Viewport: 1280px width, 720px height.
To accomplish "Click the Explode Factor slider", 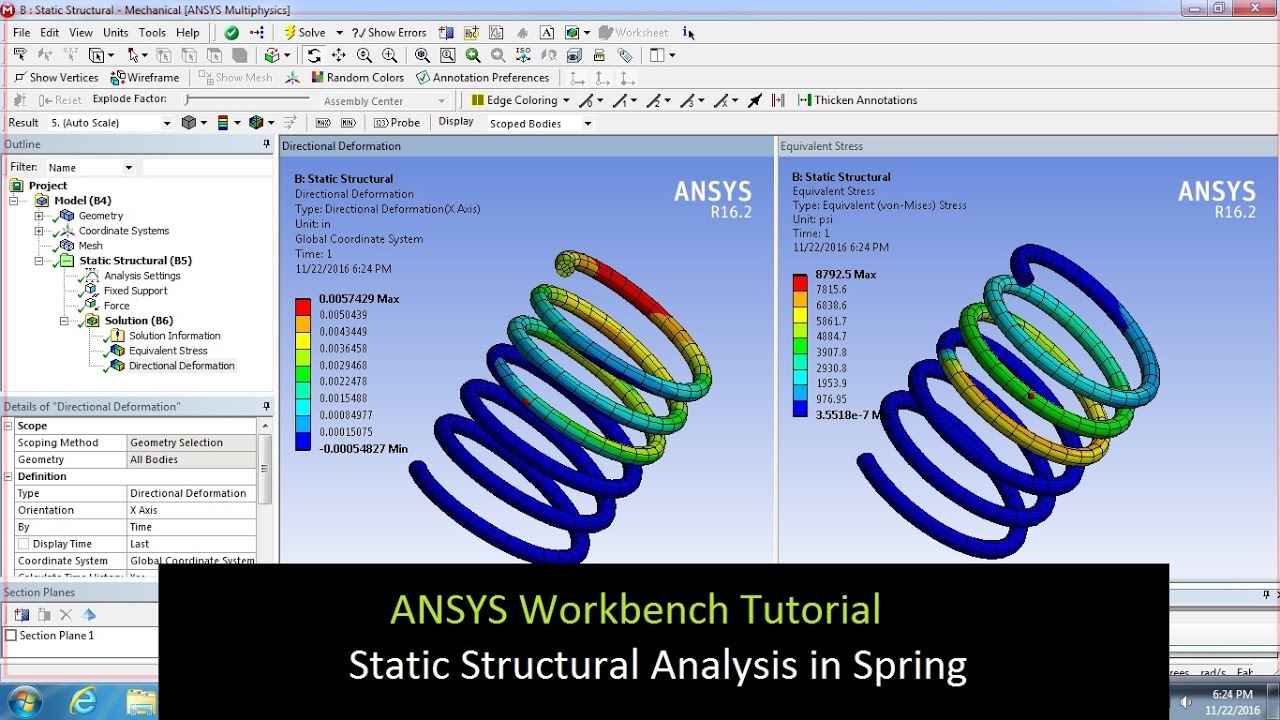I will click(248, 99).
